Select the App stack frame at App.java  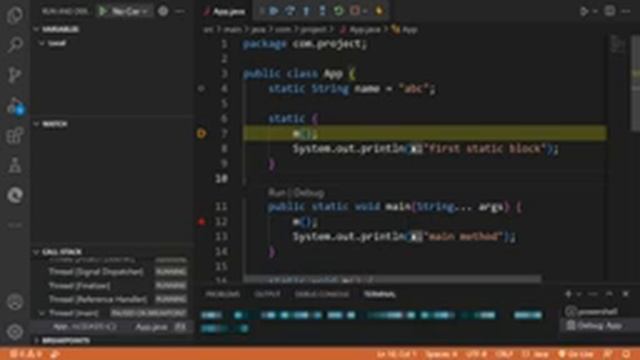click(x=112, y=327)
